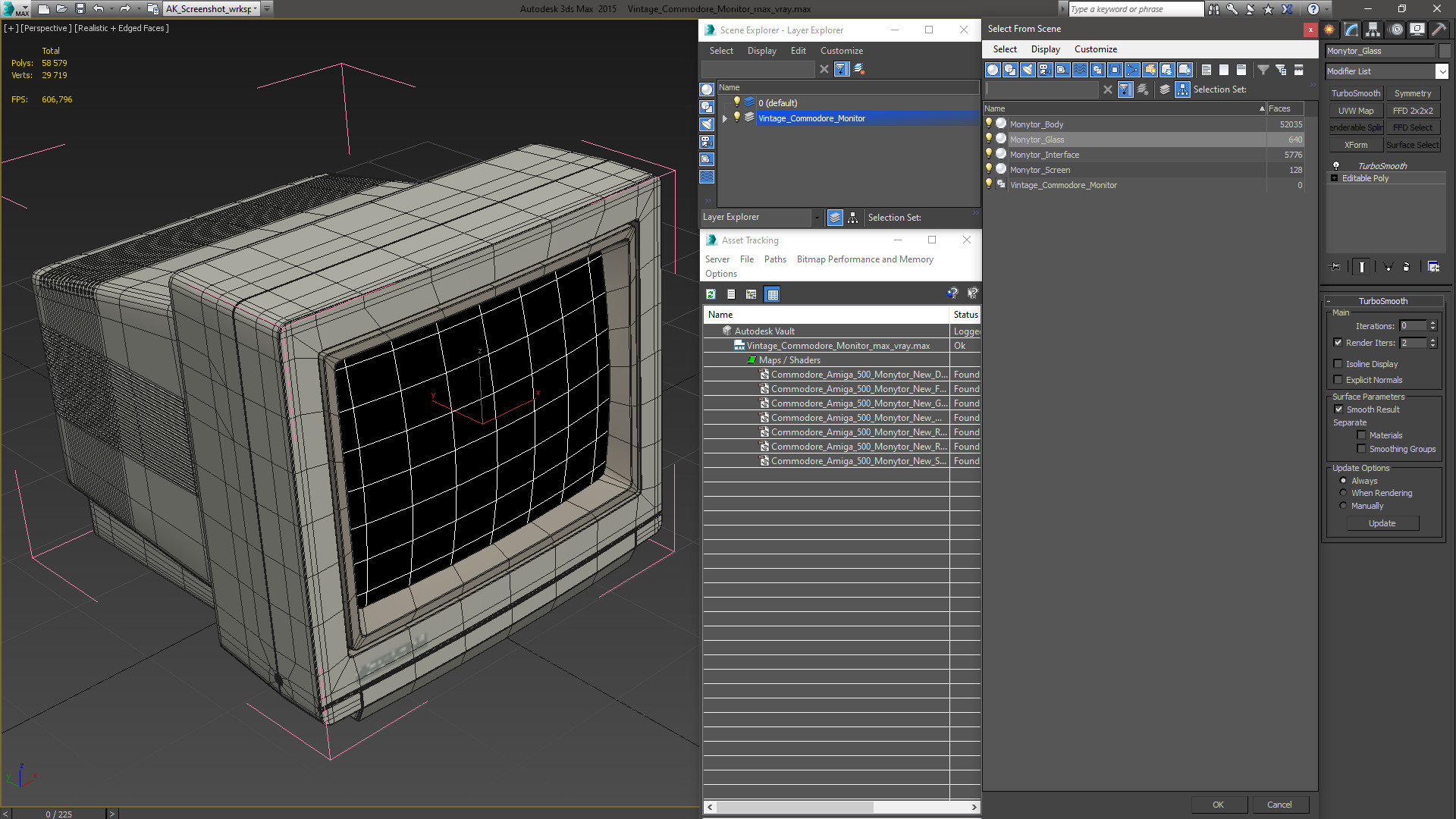Image resolution: width=1456 pixels, height=819 pixels.
Task: Click OK in Select From Scene dialog
Action: coord(1218,805)
